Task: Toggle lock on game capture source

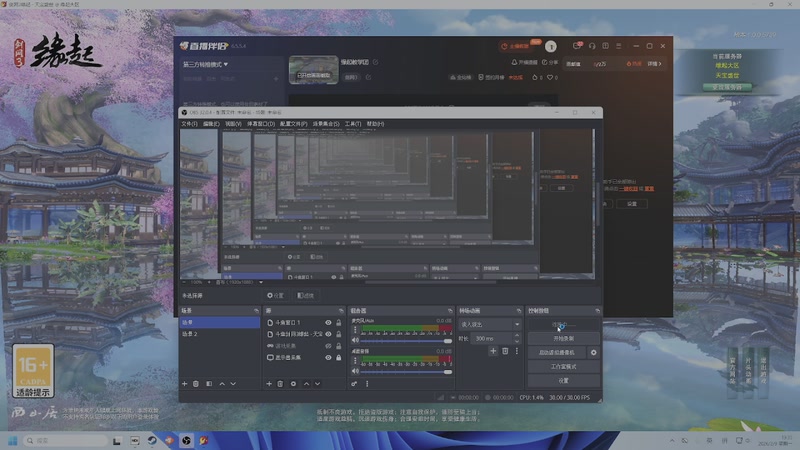Action: pyautogui.click(x=338, y=346)
